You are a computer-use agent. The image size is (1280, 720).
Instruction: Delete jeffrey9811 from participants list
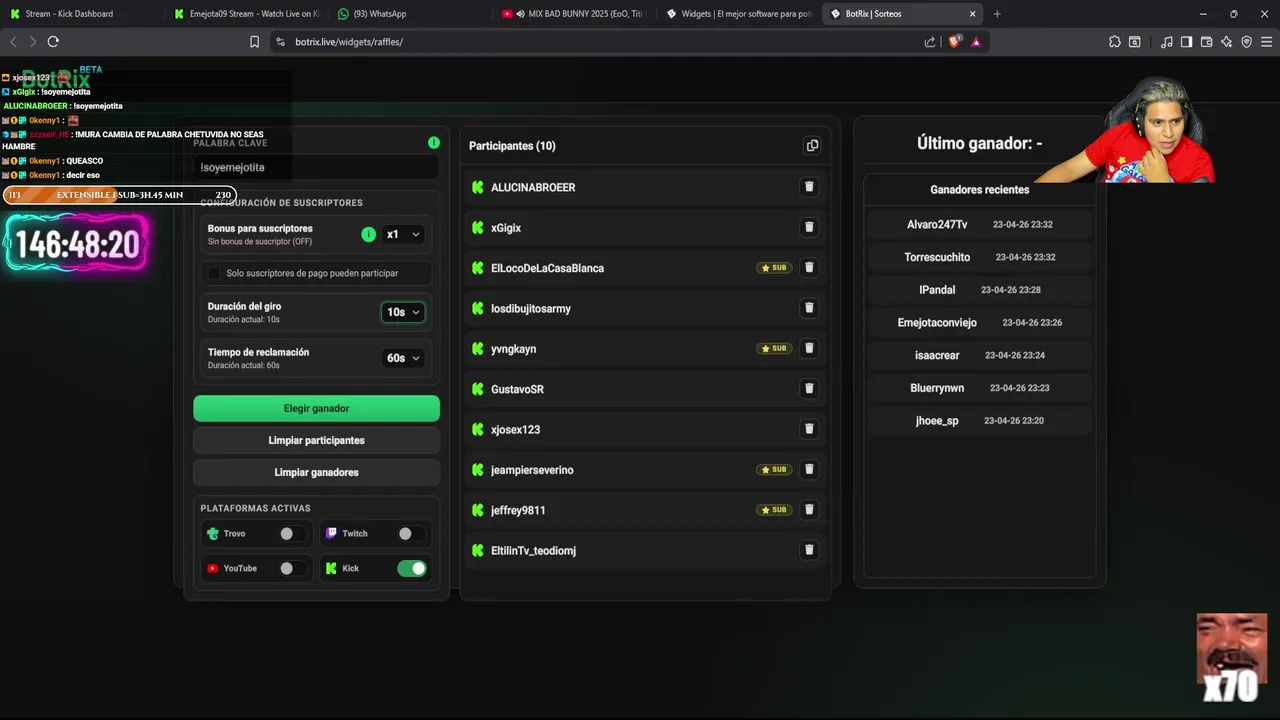pyautogui.click(x=809, y=510)
